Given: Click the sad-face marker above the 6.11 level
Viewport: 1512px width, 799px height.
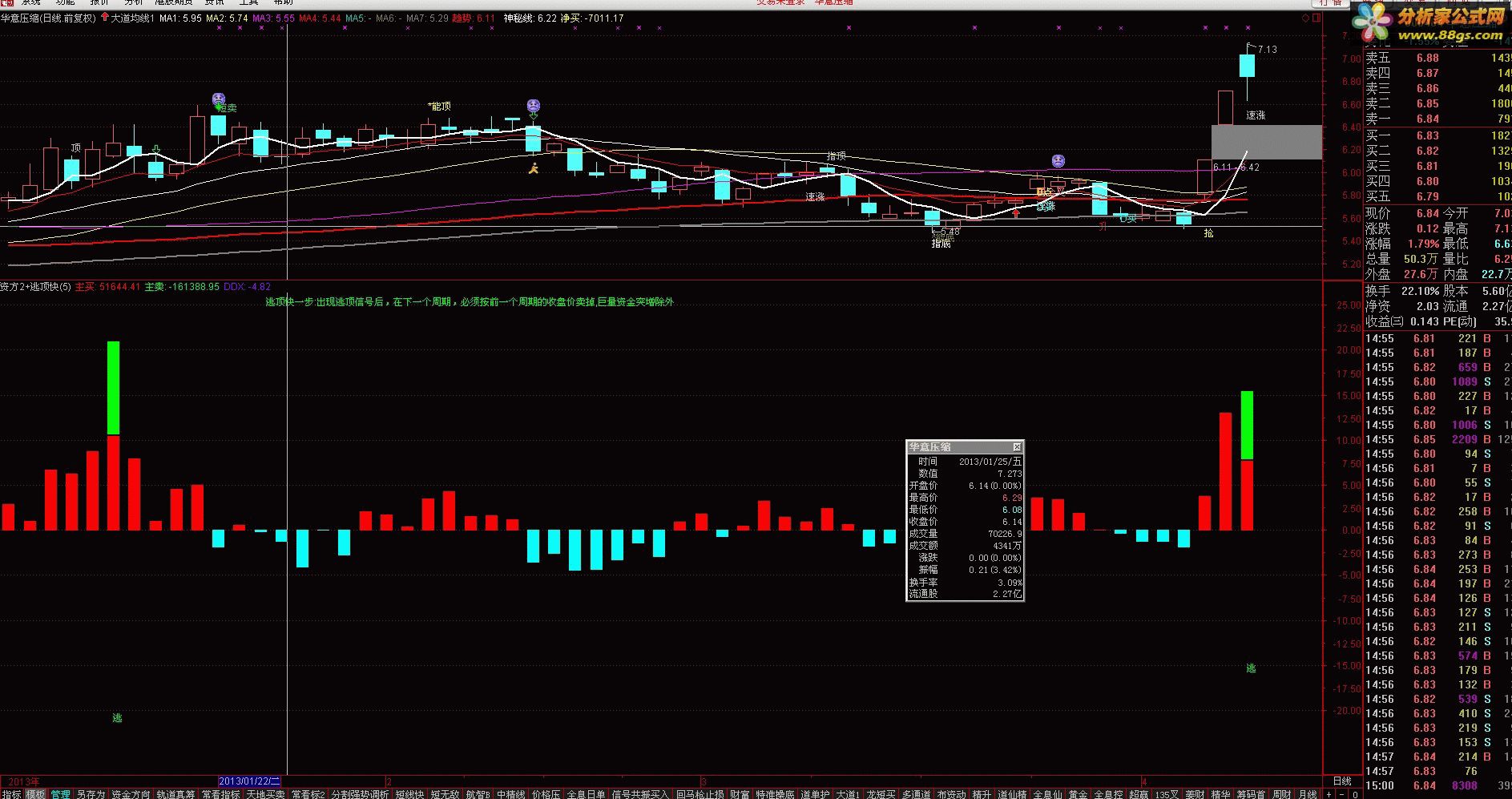Looking at the screenshot, I should click(x=1058, y=160).
